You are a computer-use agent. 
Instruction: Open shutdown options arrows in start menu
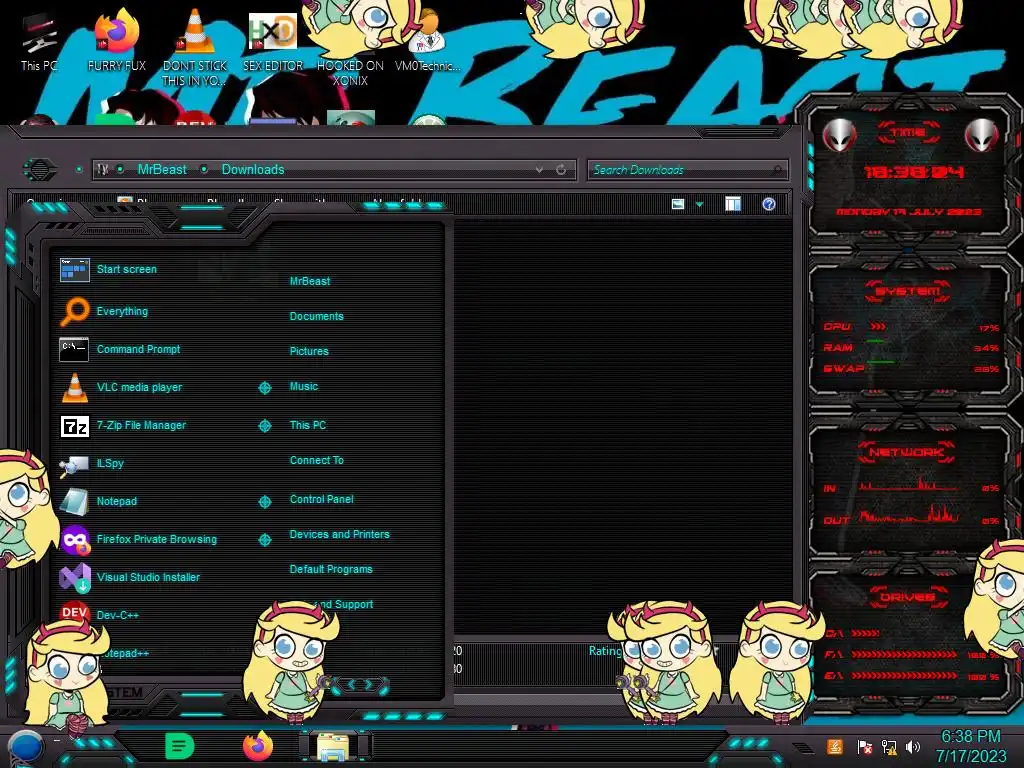(x=360, y=685)
